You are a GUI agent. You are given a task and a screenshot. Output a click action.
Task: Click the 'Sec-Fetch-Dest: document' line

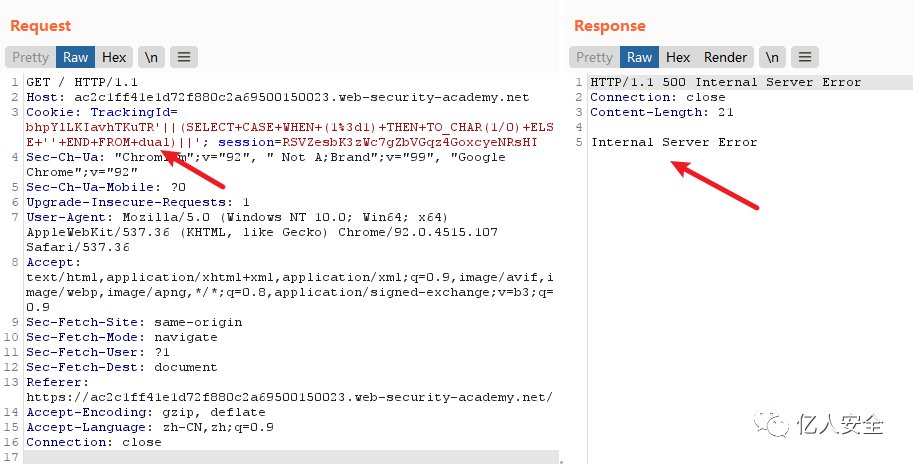click(122, 367)
